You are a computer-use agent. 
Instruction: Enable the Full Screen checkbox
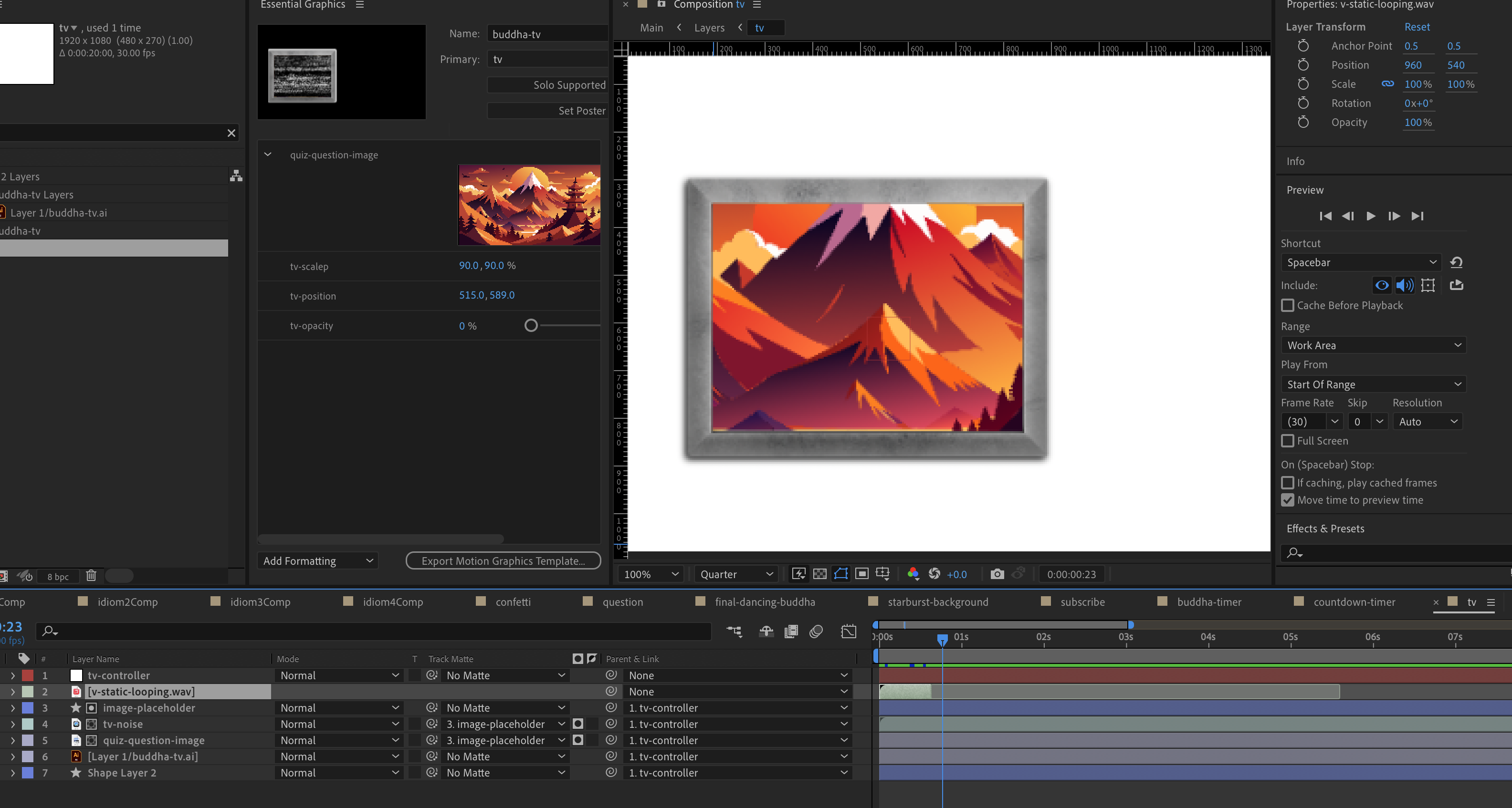pyautogui.click(x=1287, y=441)
